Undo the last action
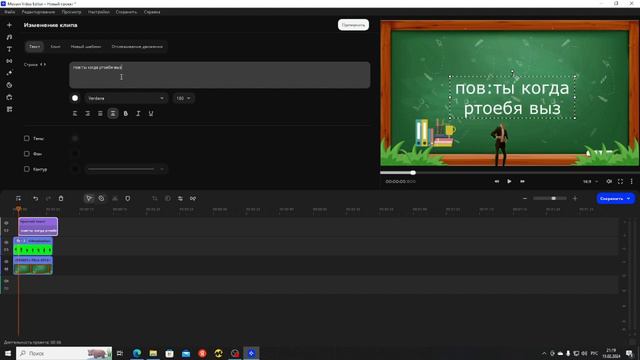This screenshot has height=360, width=640. [36, 198]
